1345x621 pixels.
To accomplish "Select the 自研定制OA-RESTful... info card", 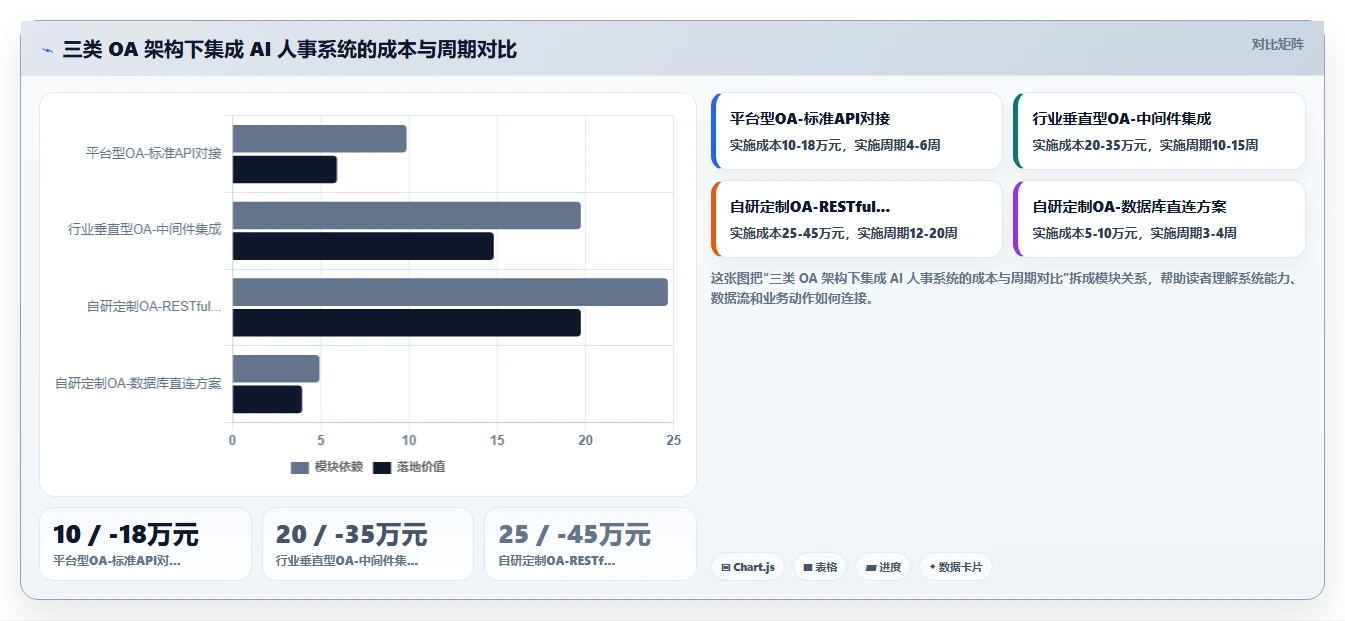I will [856, 219].
